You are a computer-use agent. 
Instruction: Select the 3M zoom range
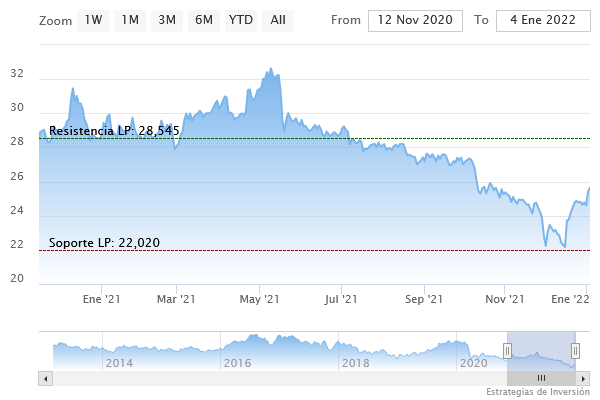167,20
